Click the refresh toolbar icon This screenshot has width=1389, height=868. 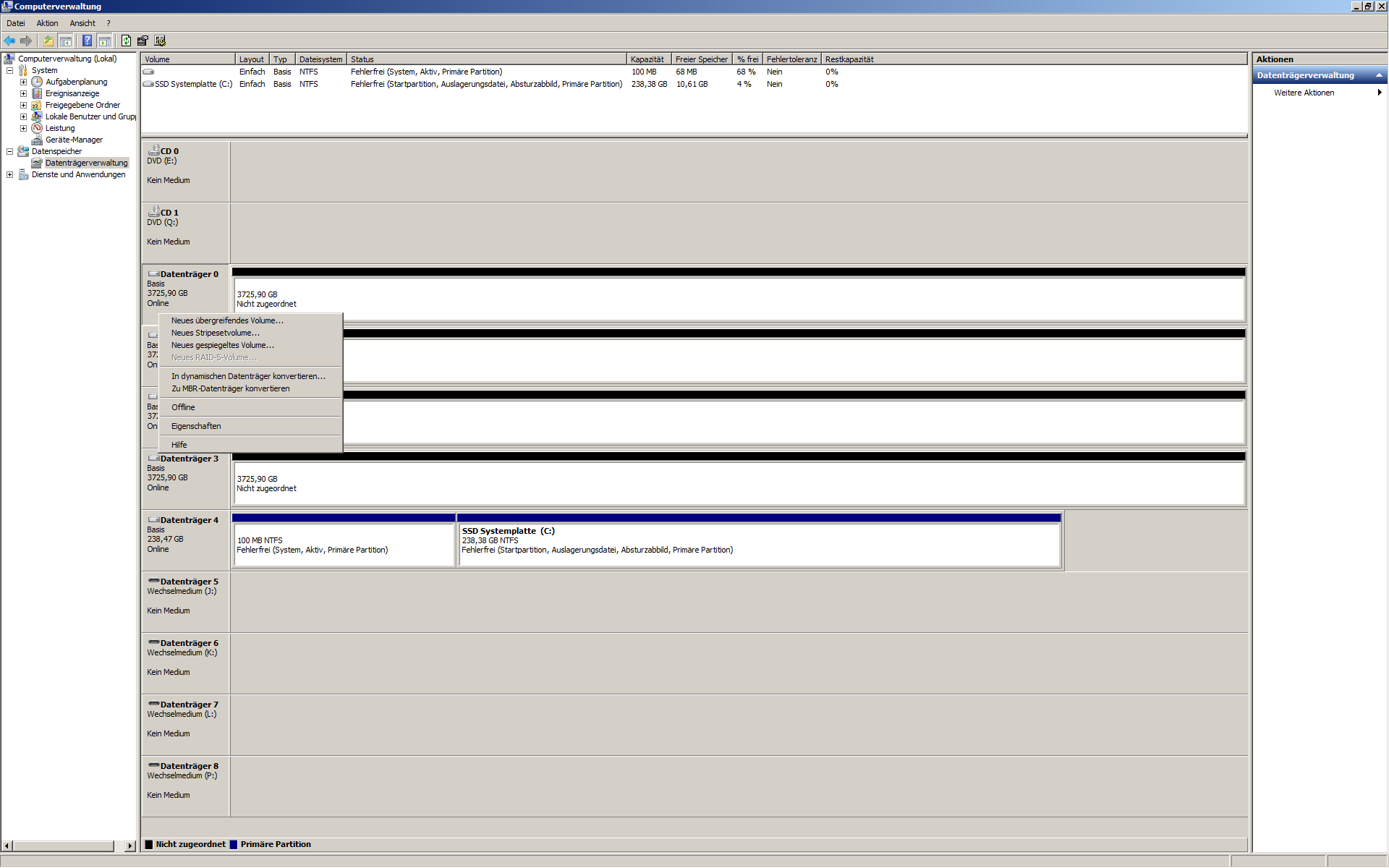(x=126, y=41)
